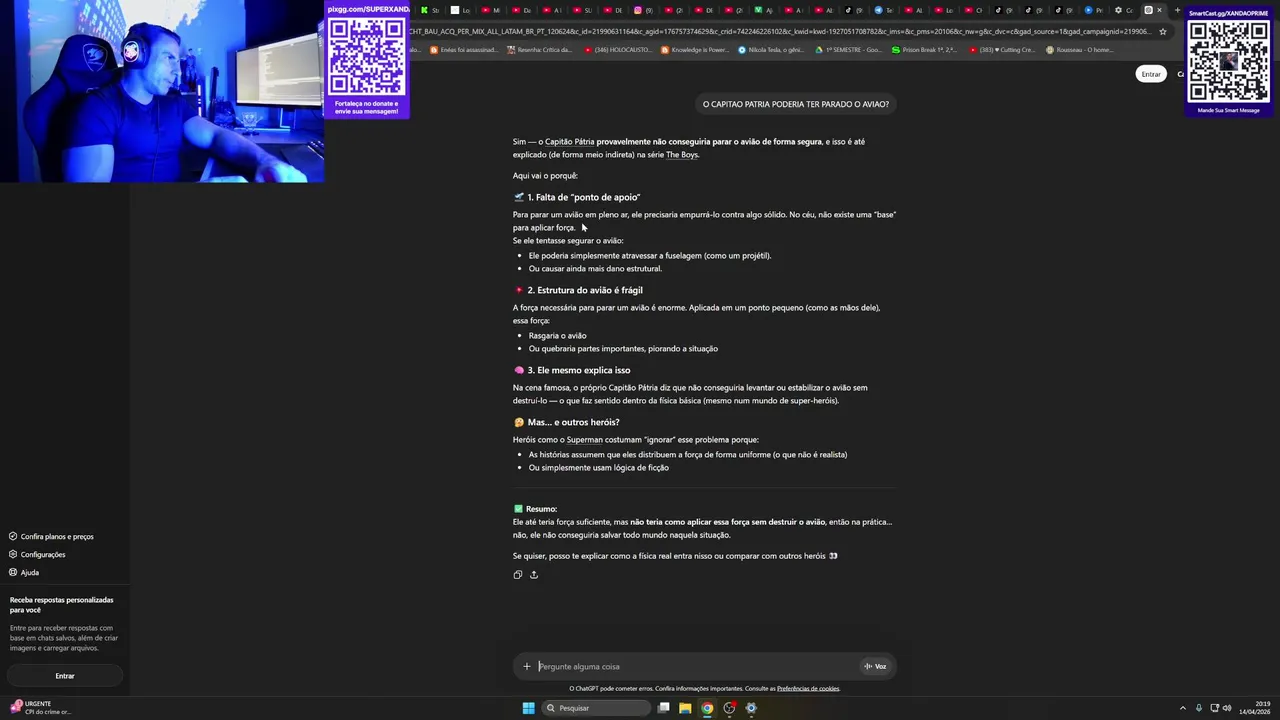The height and width of the screenshot is (720, 1280).
Task: Open File Explorer from the taskbar
Action: (x=685, y=708)
